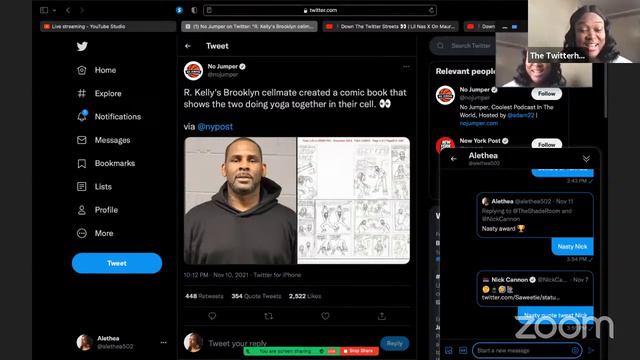Viewport: 640px width, 360px height.
Task: Switch to Down The Twitter Streets tab
Action: [x=391, y=27]
